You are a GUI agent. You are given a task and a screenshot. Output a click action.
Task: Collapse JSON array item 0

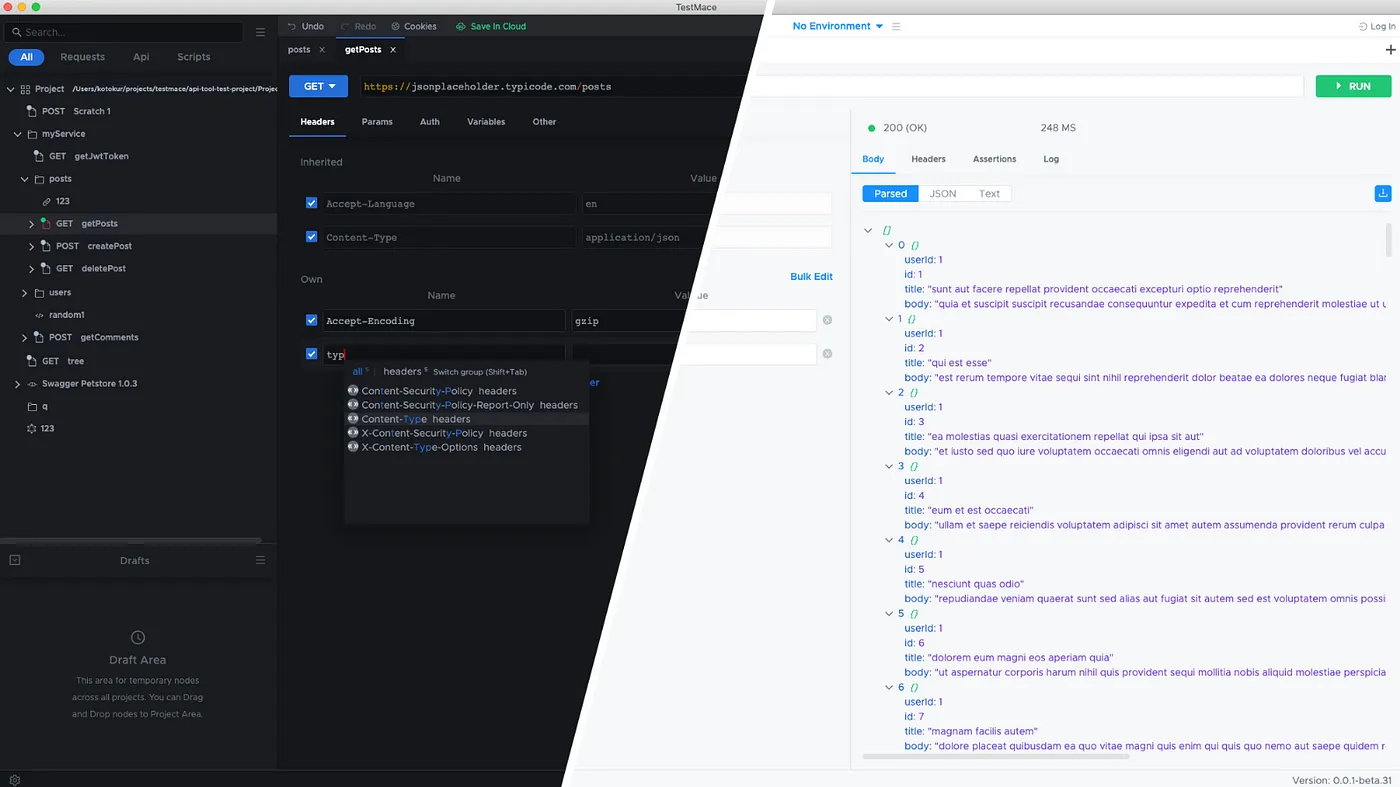[889, 245]
